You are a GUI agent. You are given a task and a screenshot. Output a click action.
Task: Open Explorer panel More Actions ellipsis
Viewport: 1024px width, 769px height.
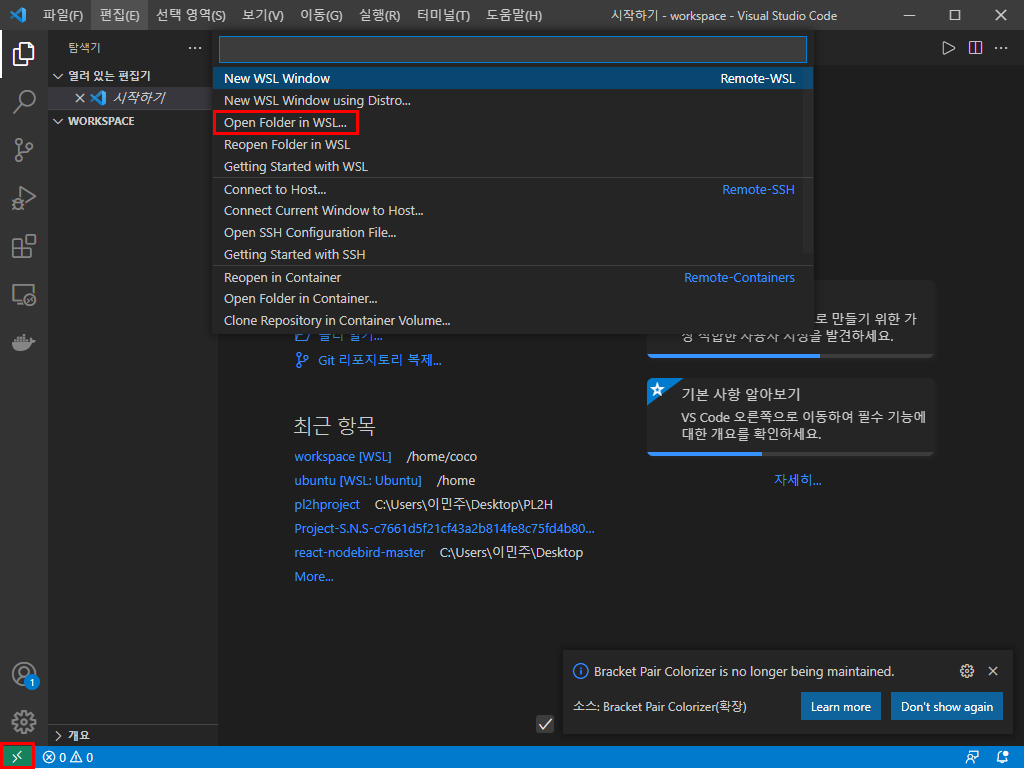click(195, 48)
